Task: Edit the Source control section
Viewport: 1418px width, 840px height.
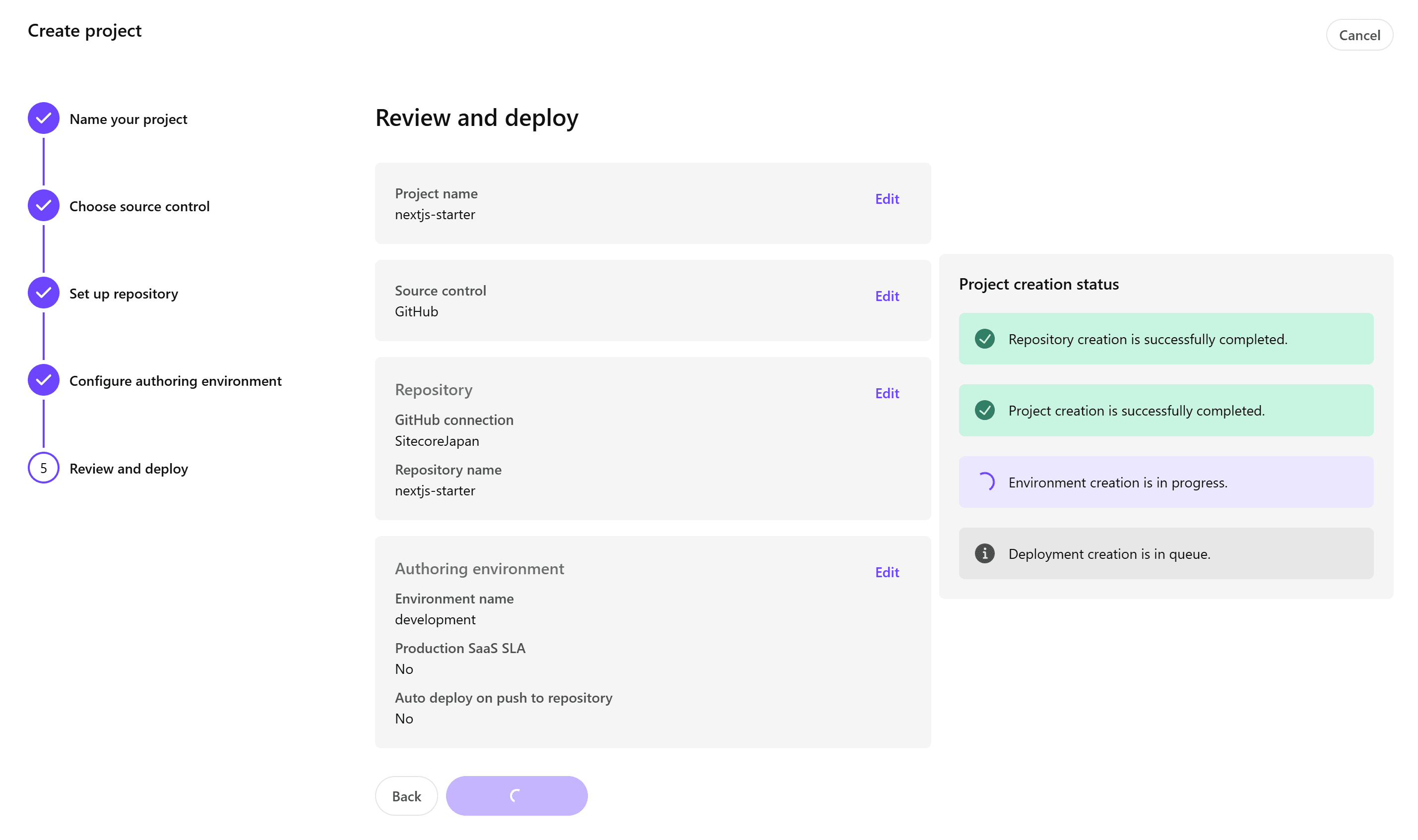Action: 887,296
